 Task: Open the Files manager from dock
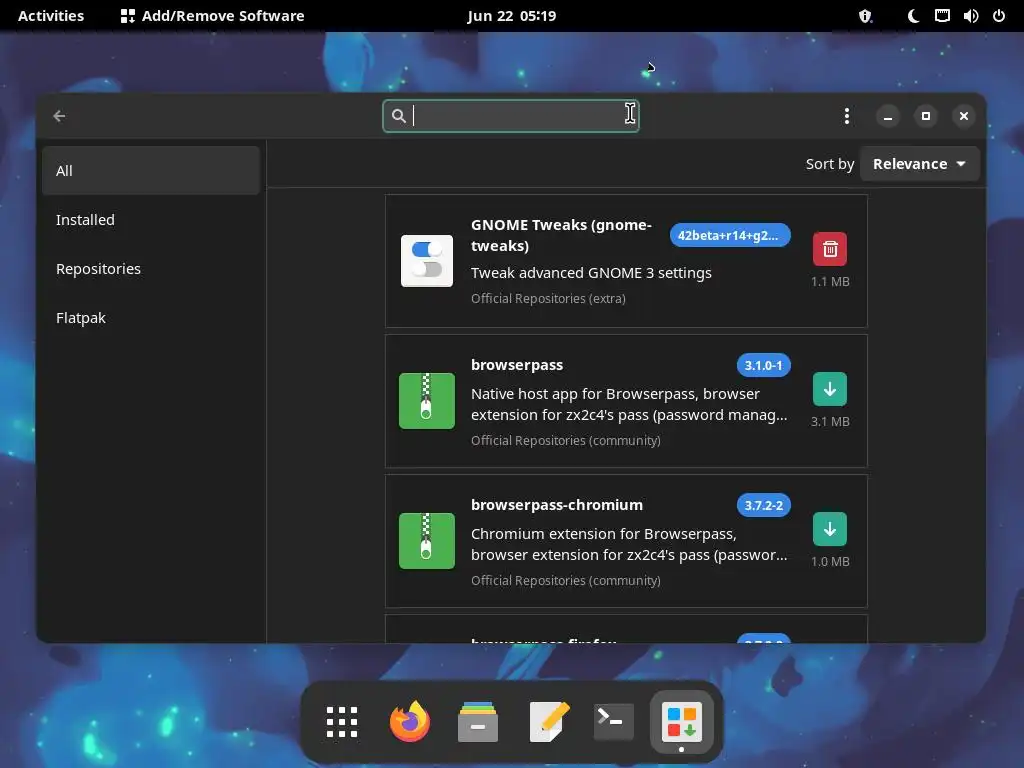[x=477, y=722]
